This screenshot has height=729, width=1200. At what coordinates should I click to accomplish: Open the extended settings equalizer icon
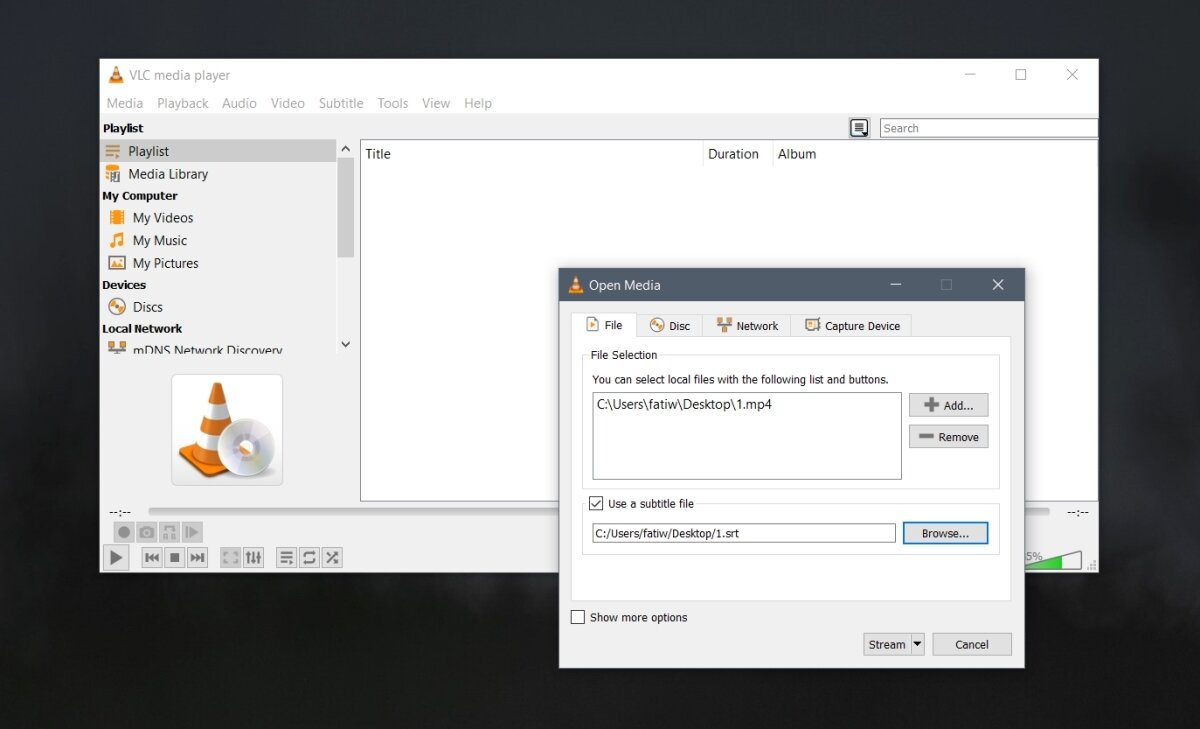point(254,558)
